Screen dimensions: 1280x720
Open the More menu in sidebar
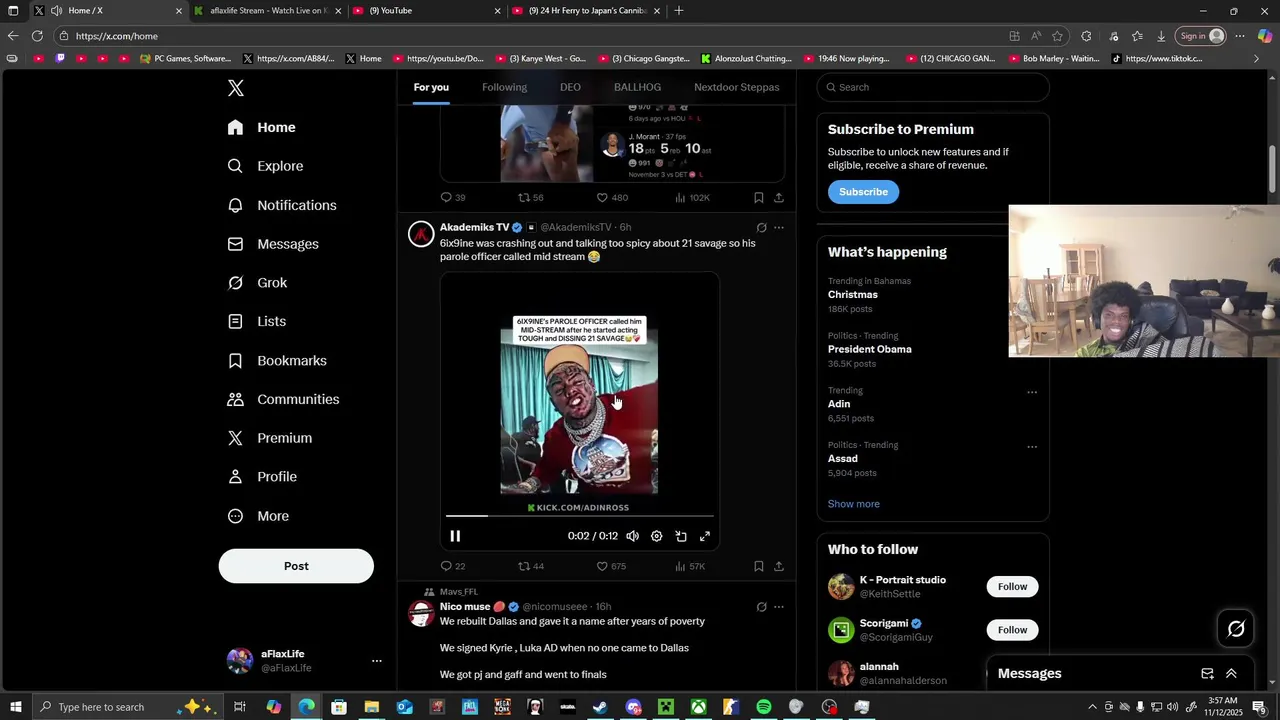click(258, 516)
